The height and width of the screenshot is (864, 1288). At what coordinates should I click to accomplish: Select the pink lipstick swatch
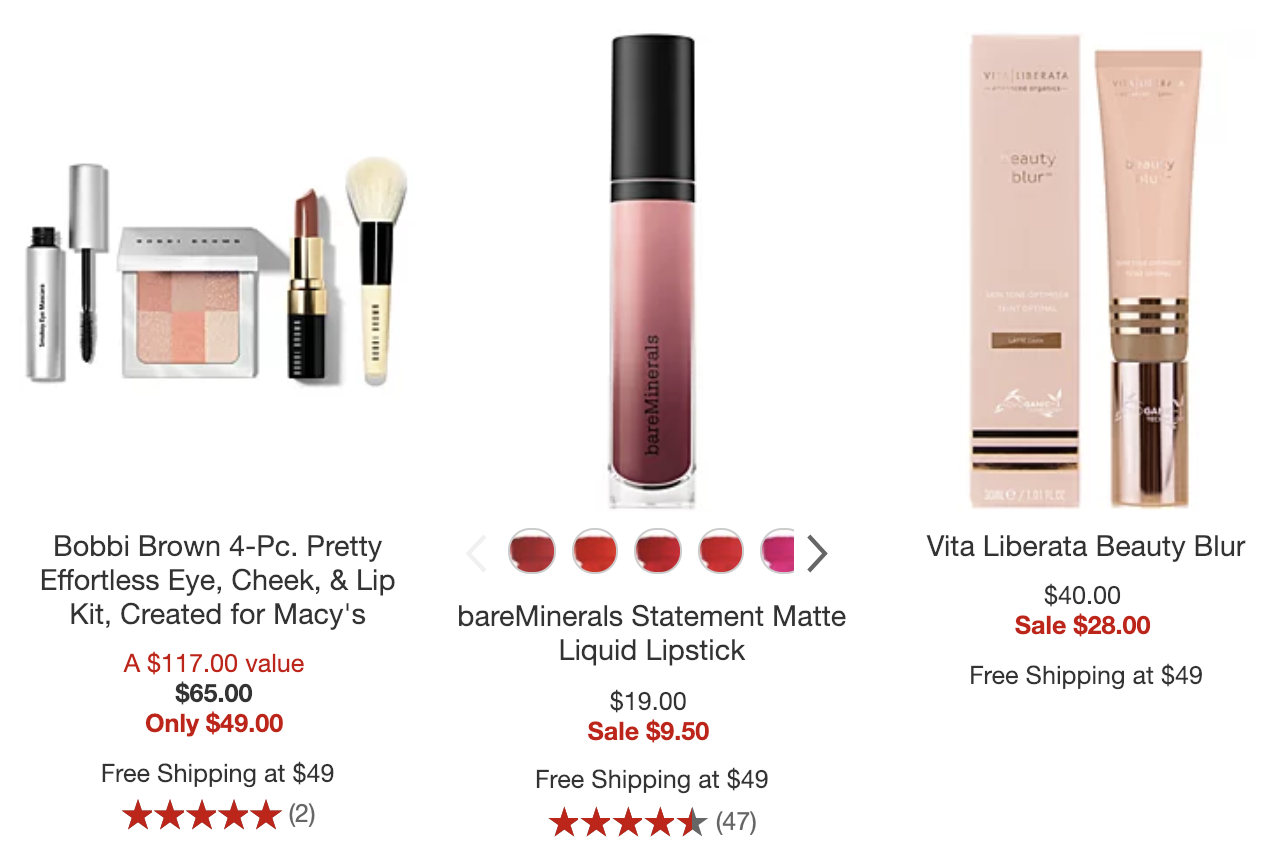pos(778,552)
